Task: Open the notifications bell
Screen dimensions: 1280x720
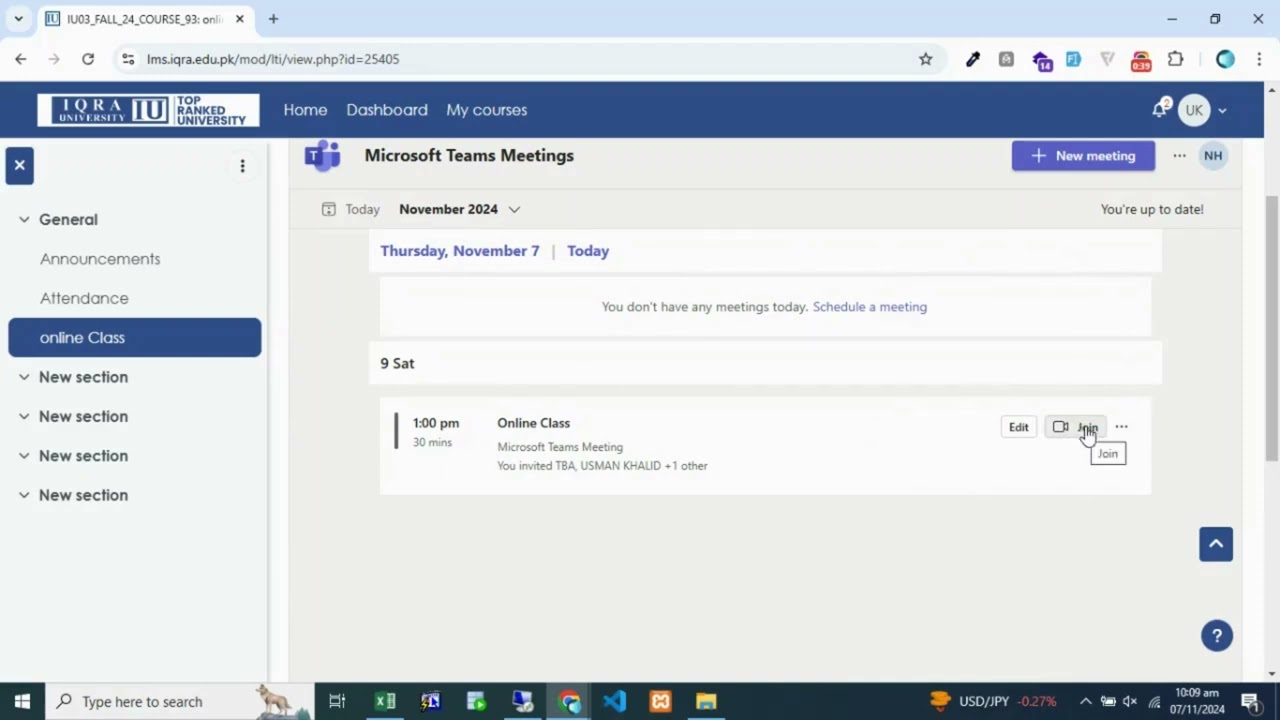Action: [x=1160, y=109]
